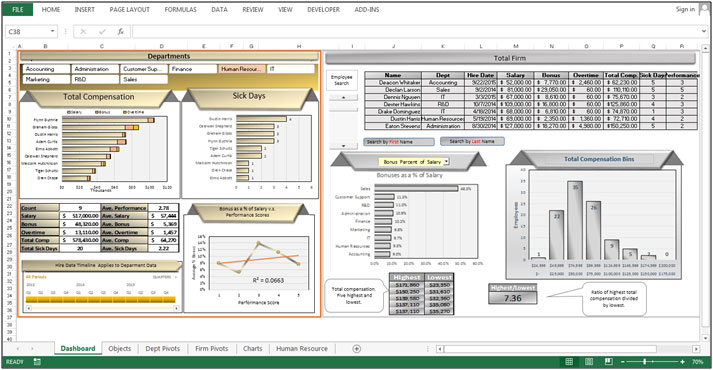This screenshot has width=713, height=370.
Task: Toggle the Human Resources slicer item
Action: [x=241, y=69]
